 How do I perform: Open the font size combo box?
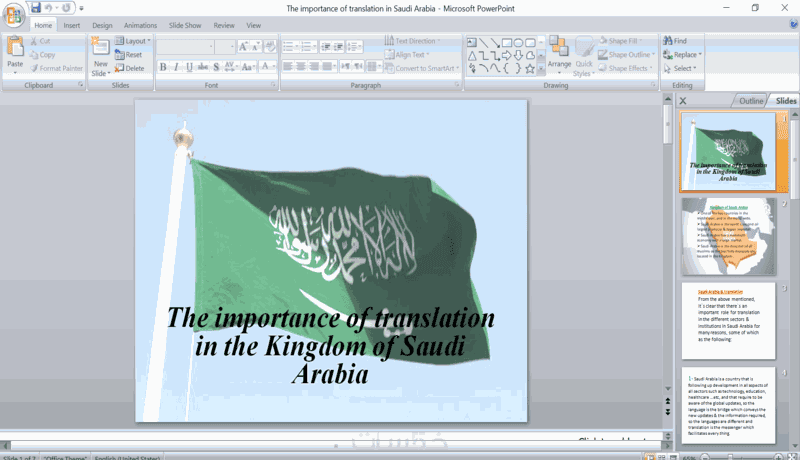tap(225, 47)
